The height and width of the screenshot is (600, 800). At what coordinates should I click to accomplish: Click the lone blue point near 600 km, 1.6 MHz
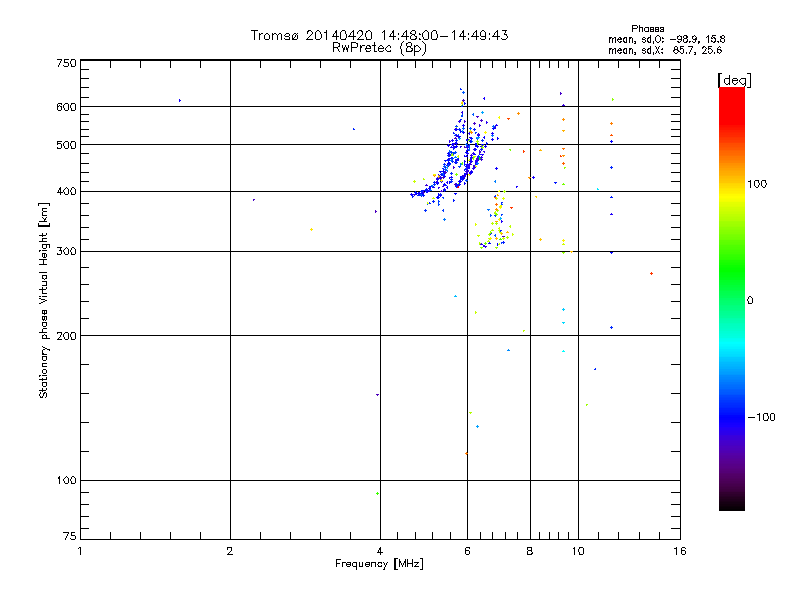coord(180,101)
